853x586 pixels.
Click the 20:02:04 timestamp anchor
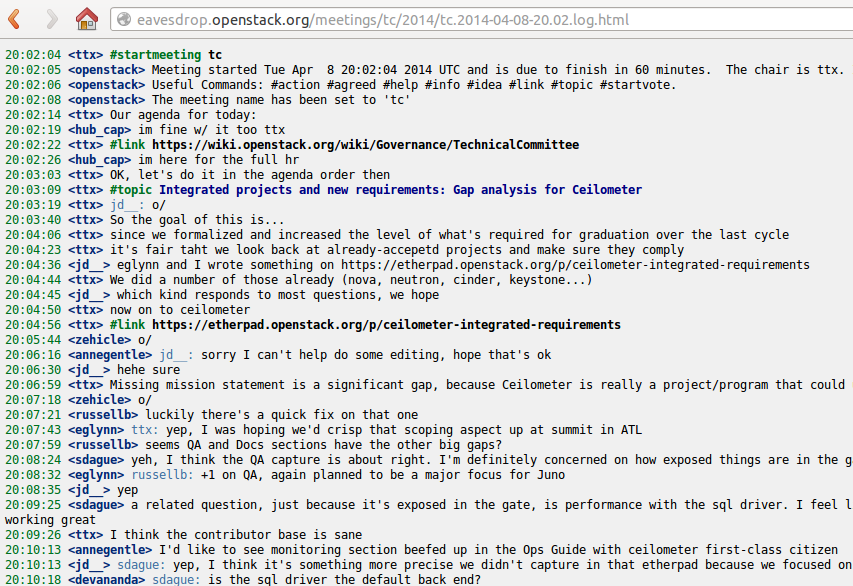pos(33,55)
